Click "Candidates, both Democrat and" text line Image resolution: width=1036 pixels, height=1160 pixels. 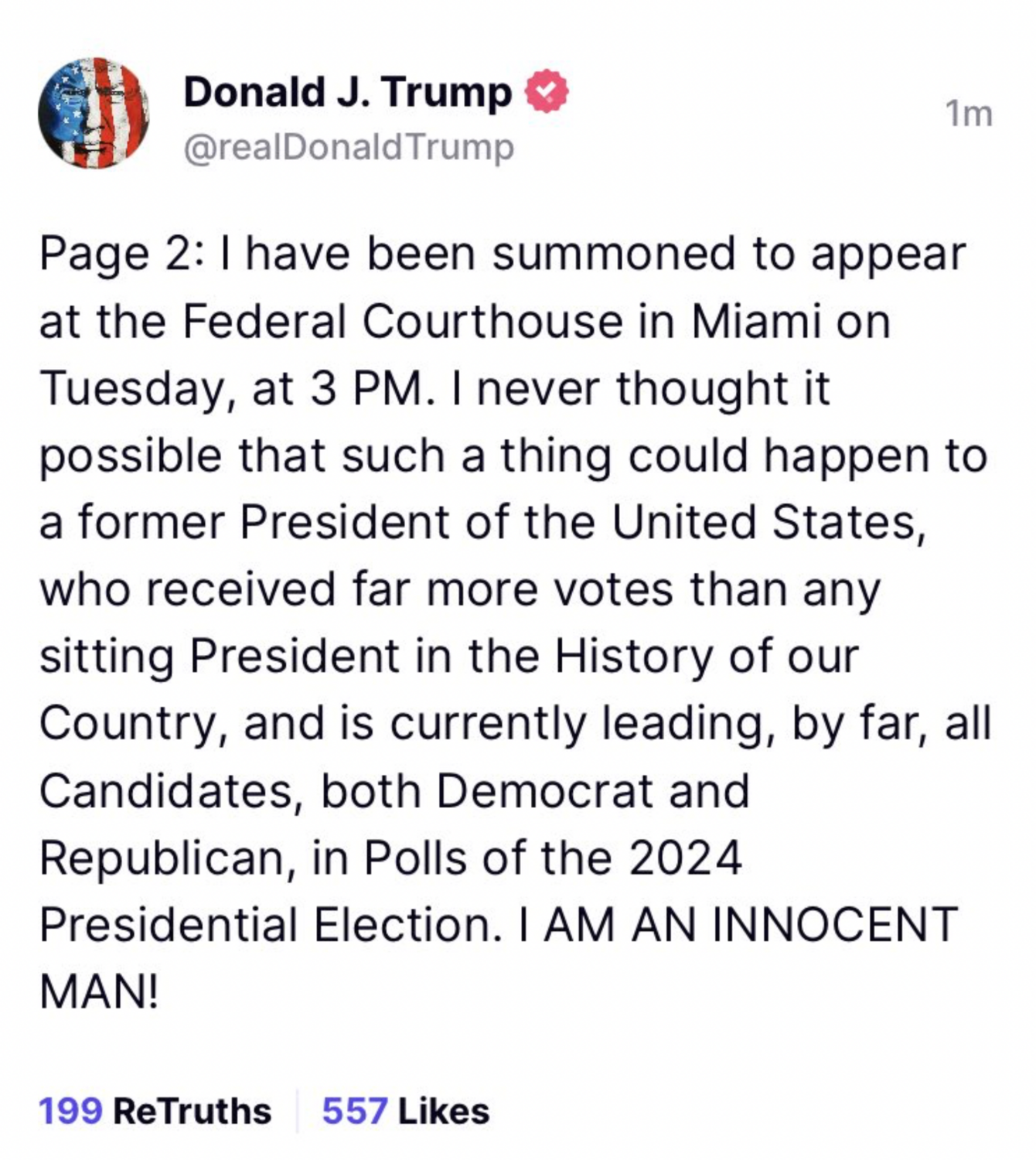[394, 791]
